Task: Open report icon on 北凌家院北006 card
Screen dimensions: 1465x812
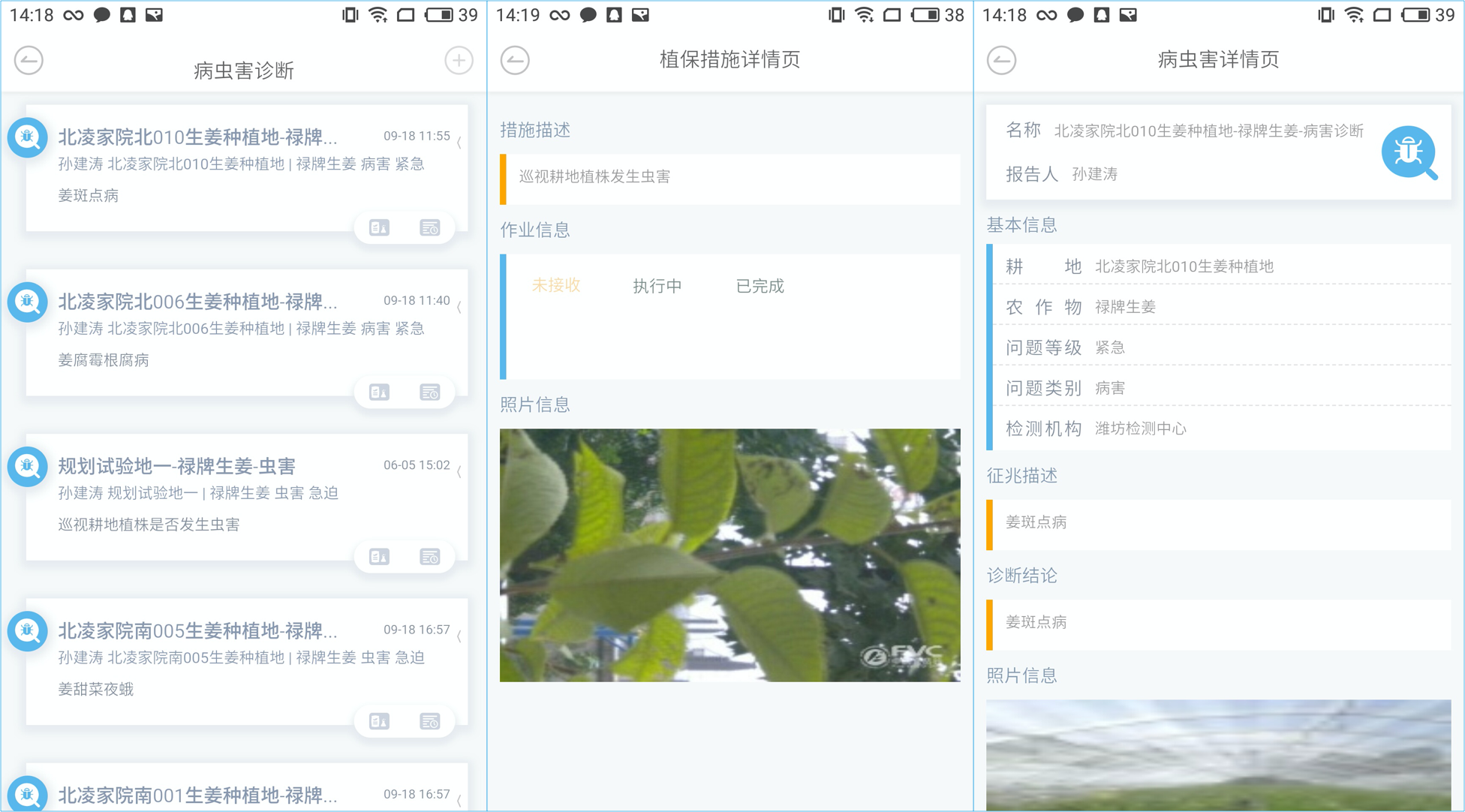Action: (379, 392)
